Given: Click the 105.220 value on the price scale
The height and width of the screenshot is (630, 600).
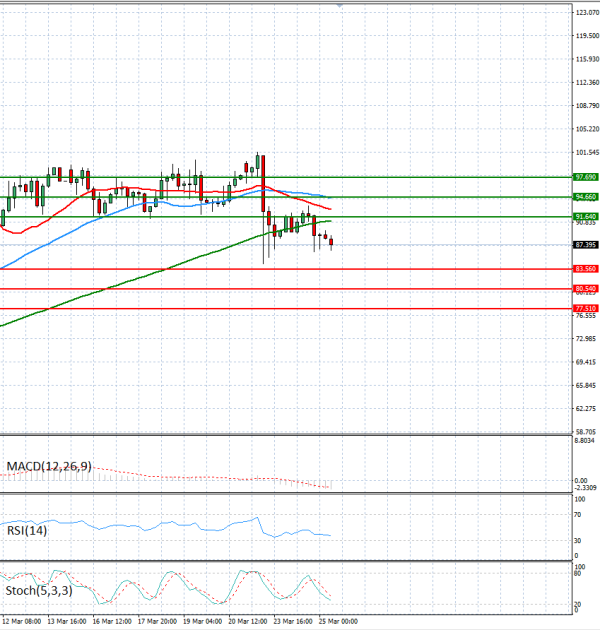Looking at the screenshot, I should tap(586, 129).
